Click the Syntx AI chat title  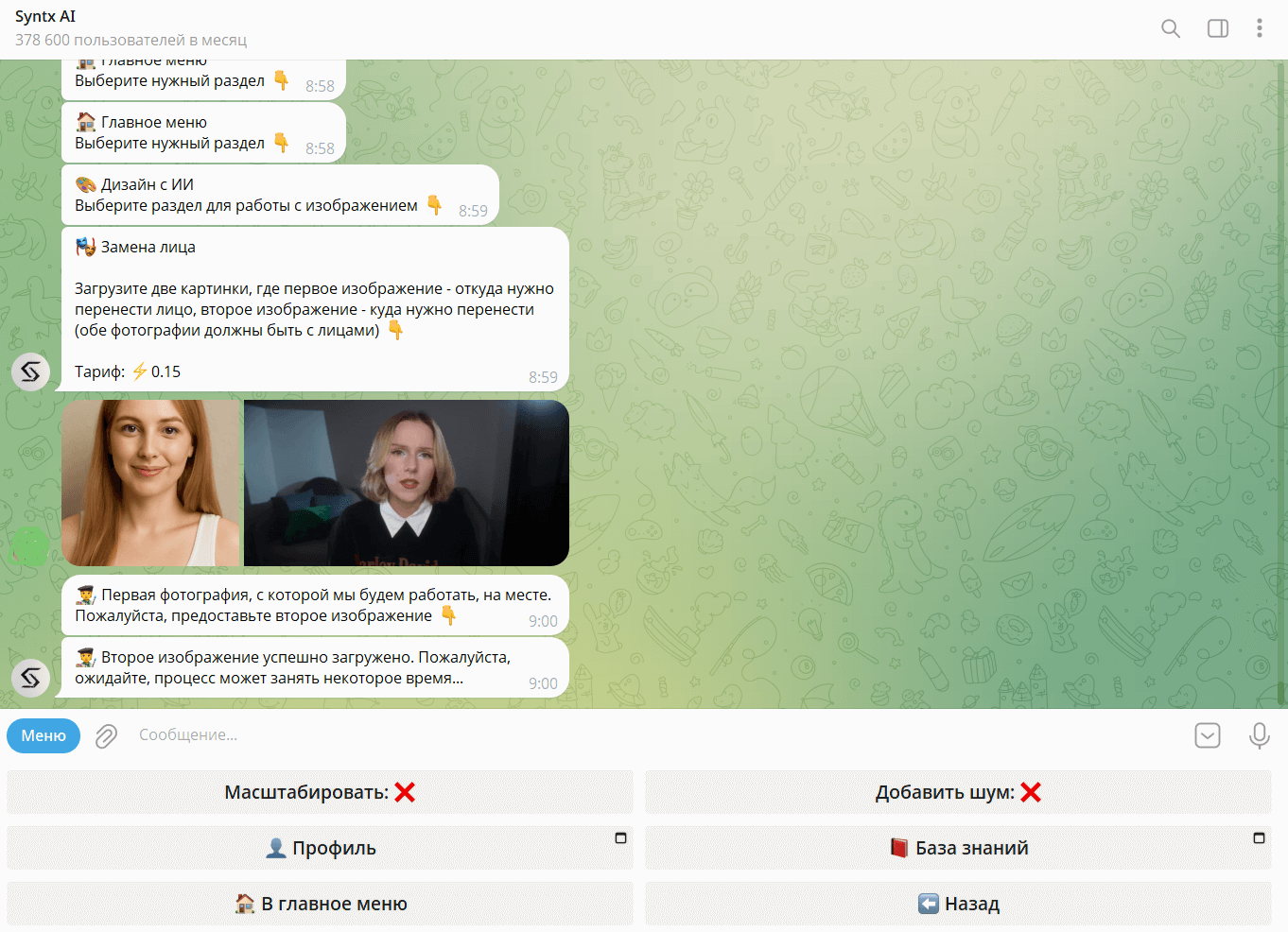[x=45, y=16]
